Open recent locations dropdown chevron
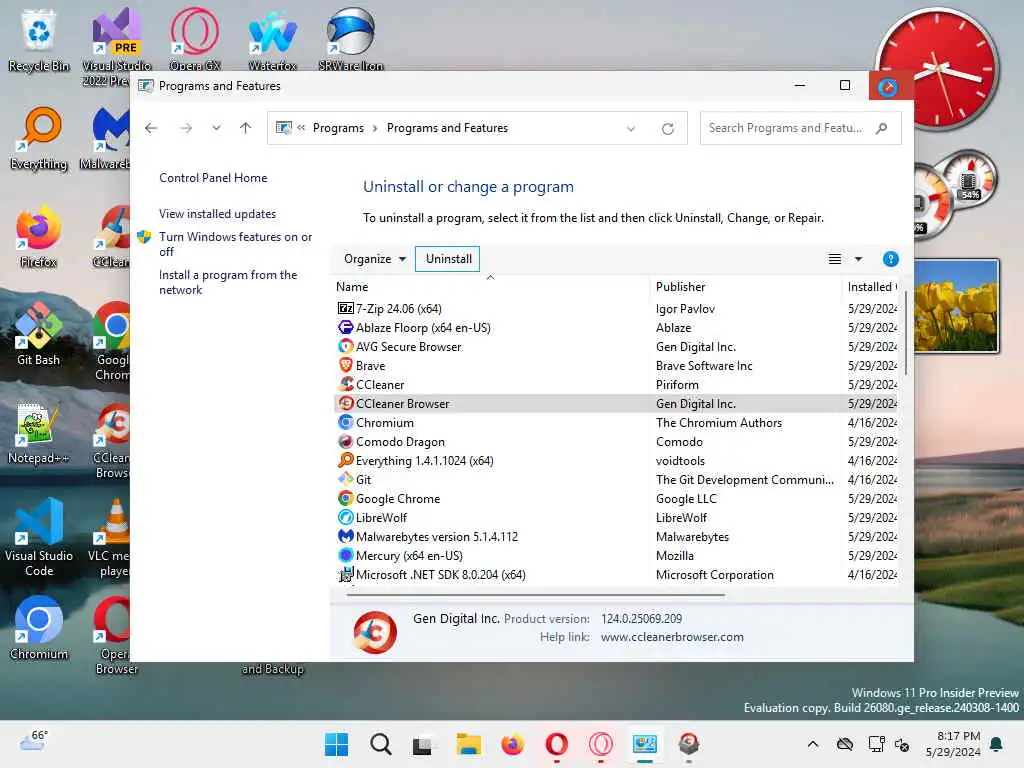1024x768 pixels. coord(216,128)
